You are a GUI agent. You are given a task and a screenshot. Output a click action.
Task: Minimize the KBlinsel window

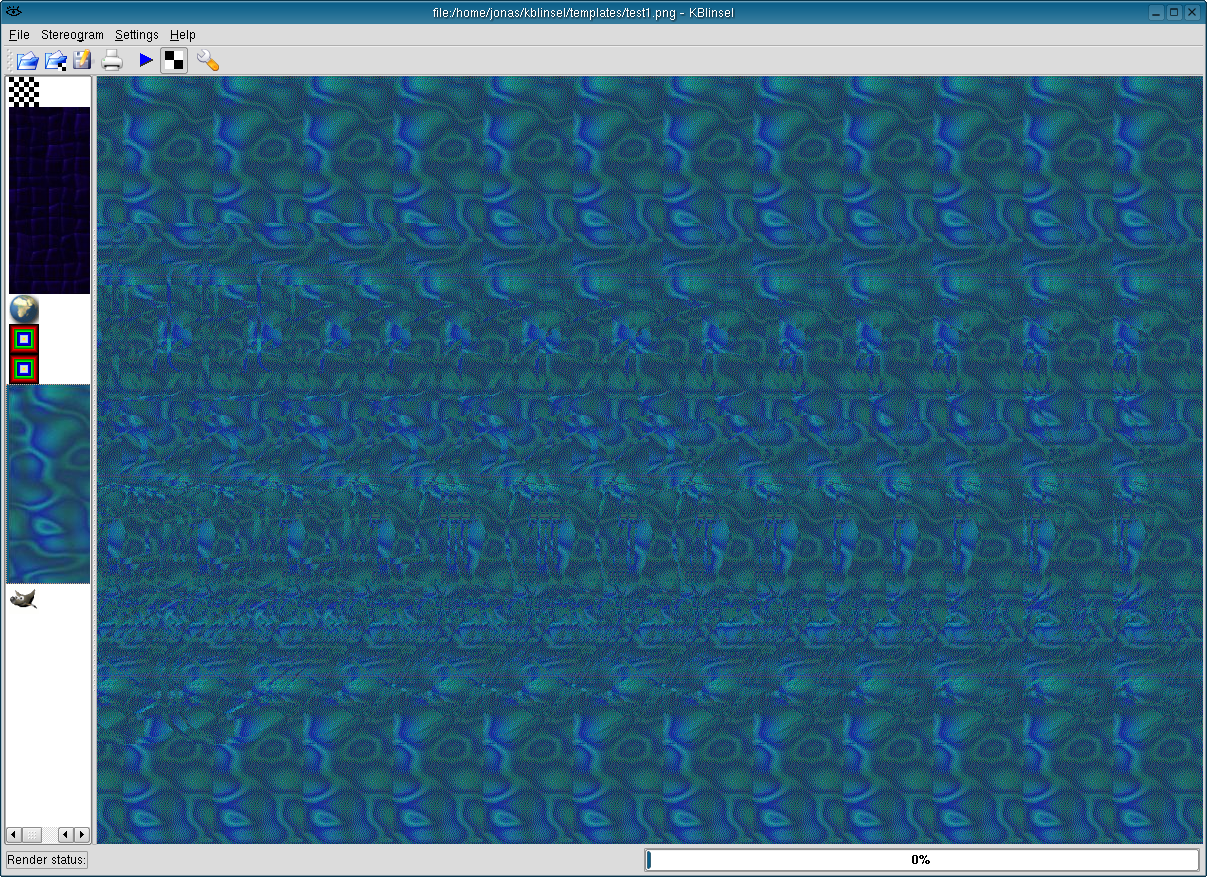tap(1157, 12)
